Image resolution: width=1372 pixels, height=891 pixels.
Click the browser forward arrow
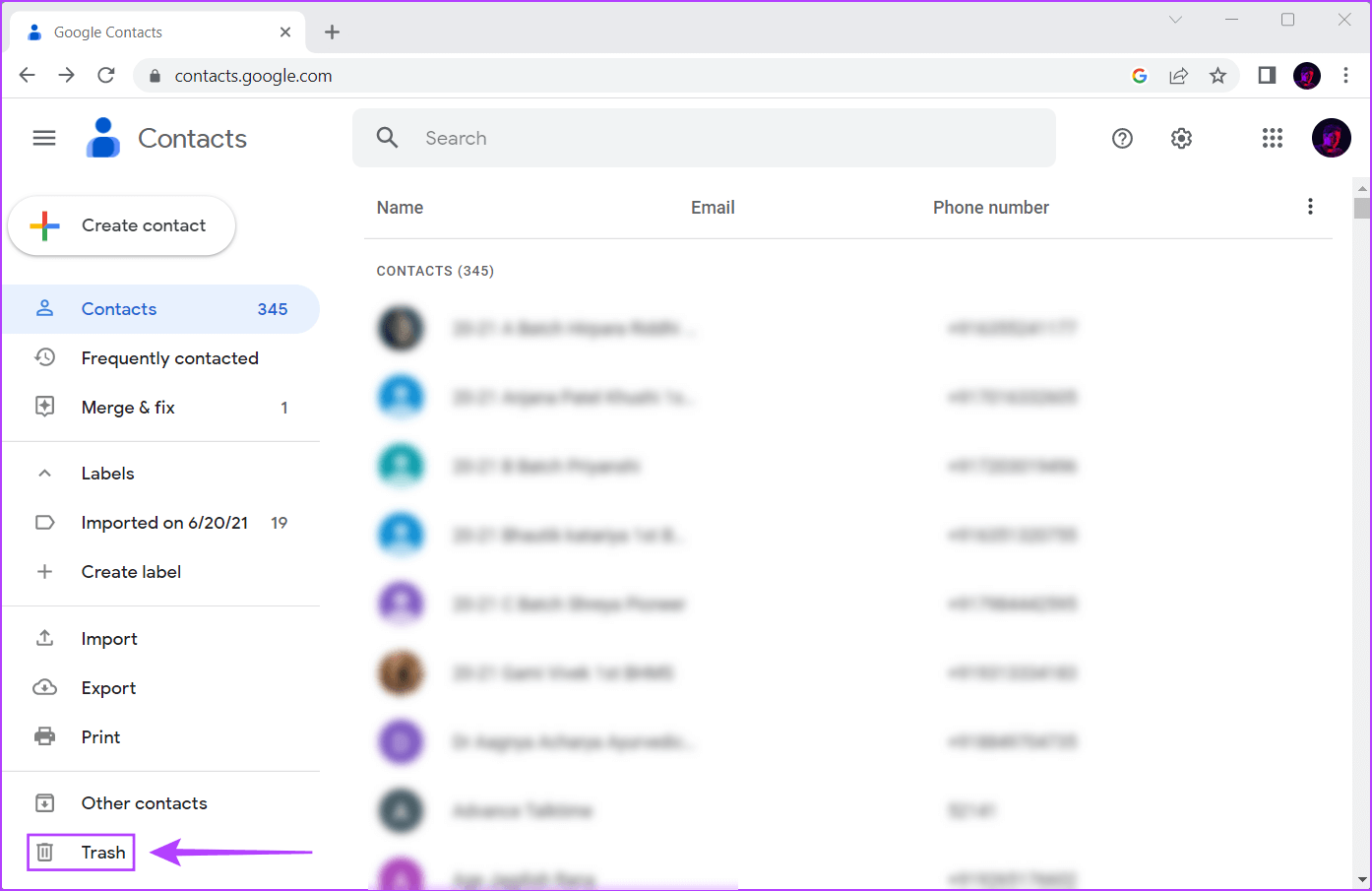66,76
